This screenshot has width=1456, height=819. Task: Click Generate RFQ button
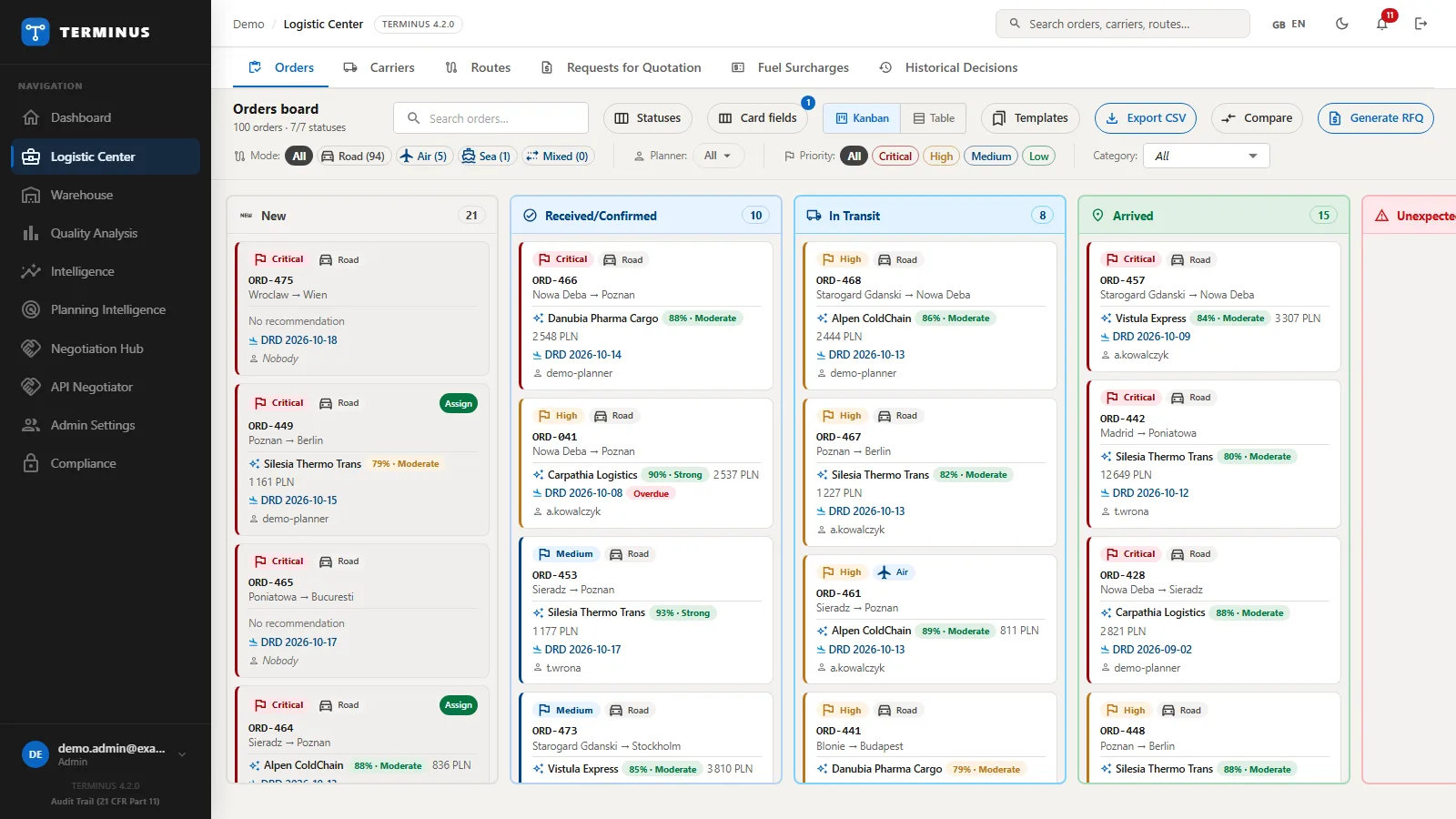pyautogui.click(x=1376, y=118)
